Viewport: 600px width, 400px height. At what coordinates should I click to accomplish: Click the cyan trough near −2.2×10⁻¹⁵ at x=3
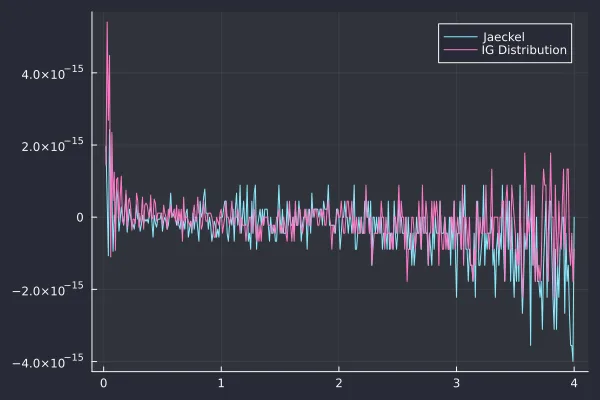click(456, 297)
